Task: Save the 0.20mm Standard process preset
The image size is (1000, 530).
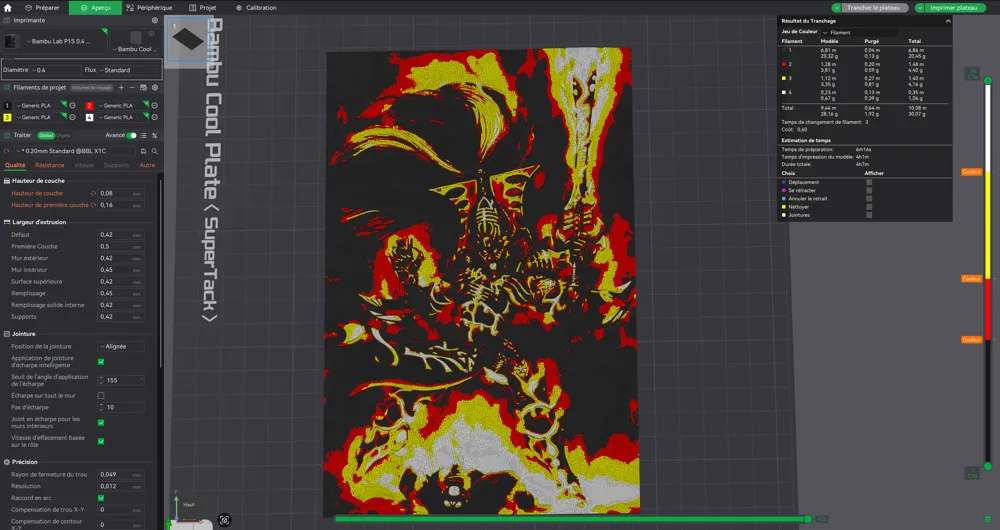Action: tap(143, 151)
